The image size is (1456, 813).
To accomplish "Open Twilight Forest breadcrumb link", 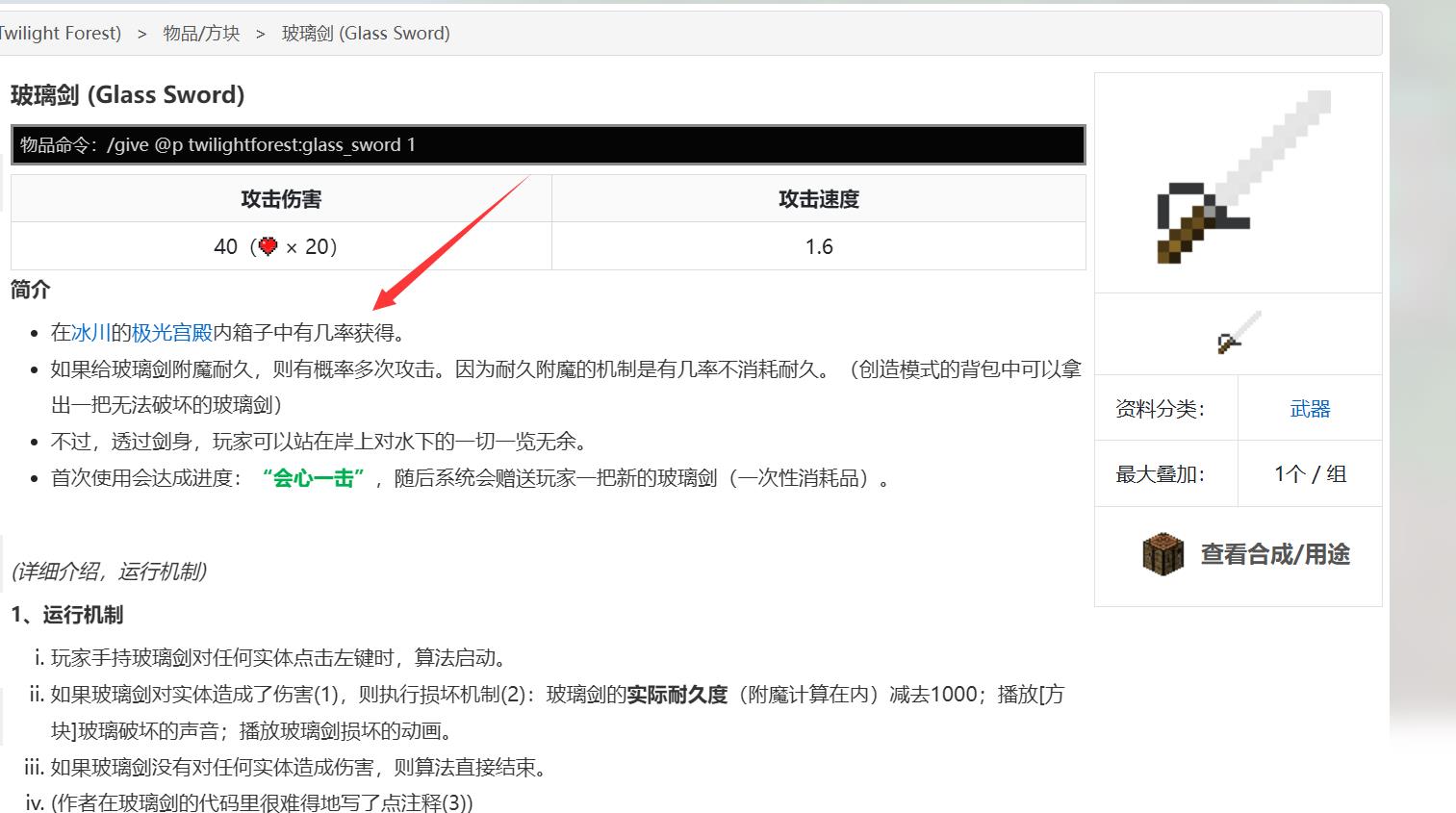I will tap(61, 34).
